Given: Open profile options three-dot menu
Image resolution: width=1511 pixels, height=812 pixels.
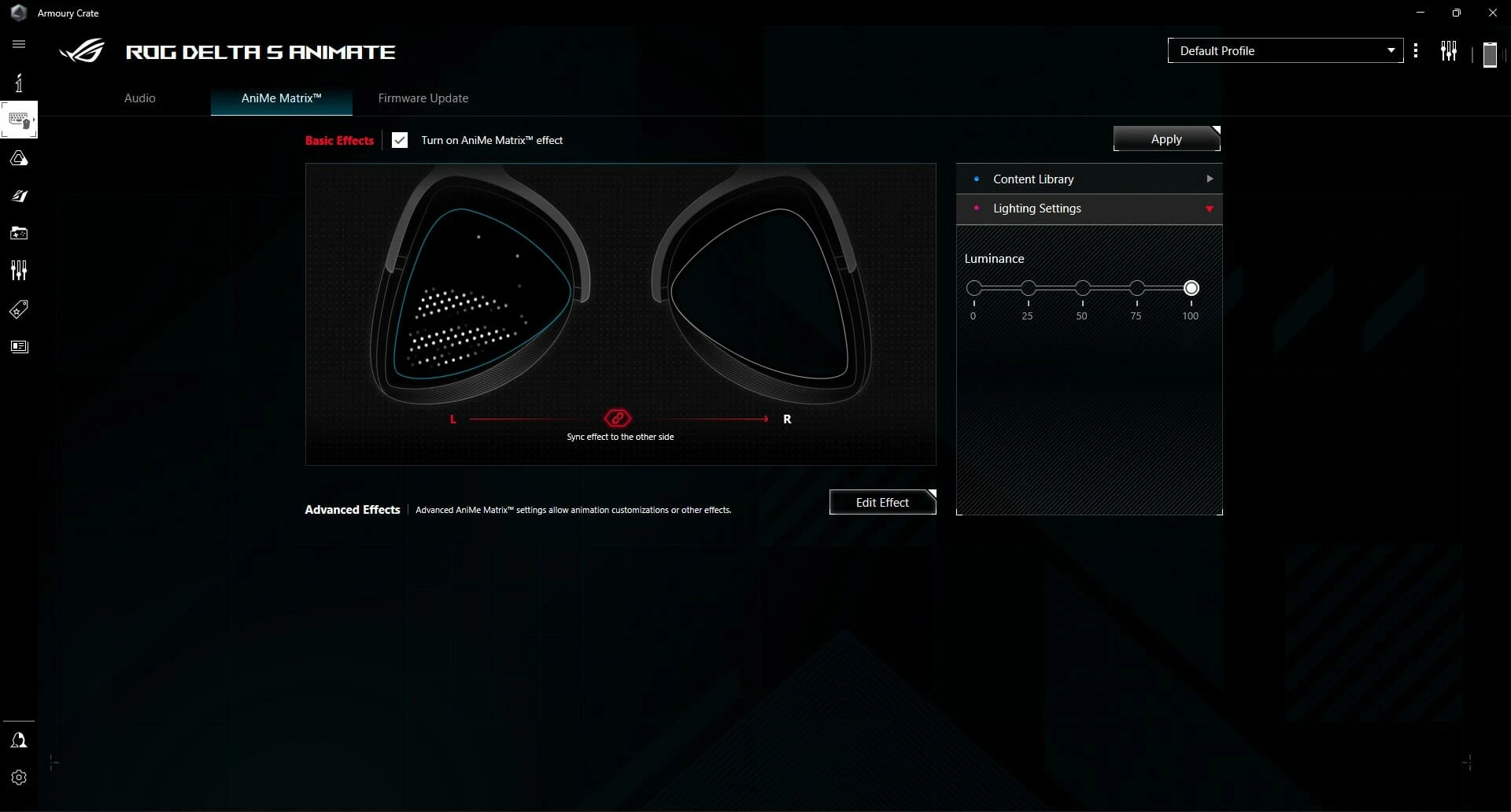Looking at the screenshot, I should [1416, 50].
